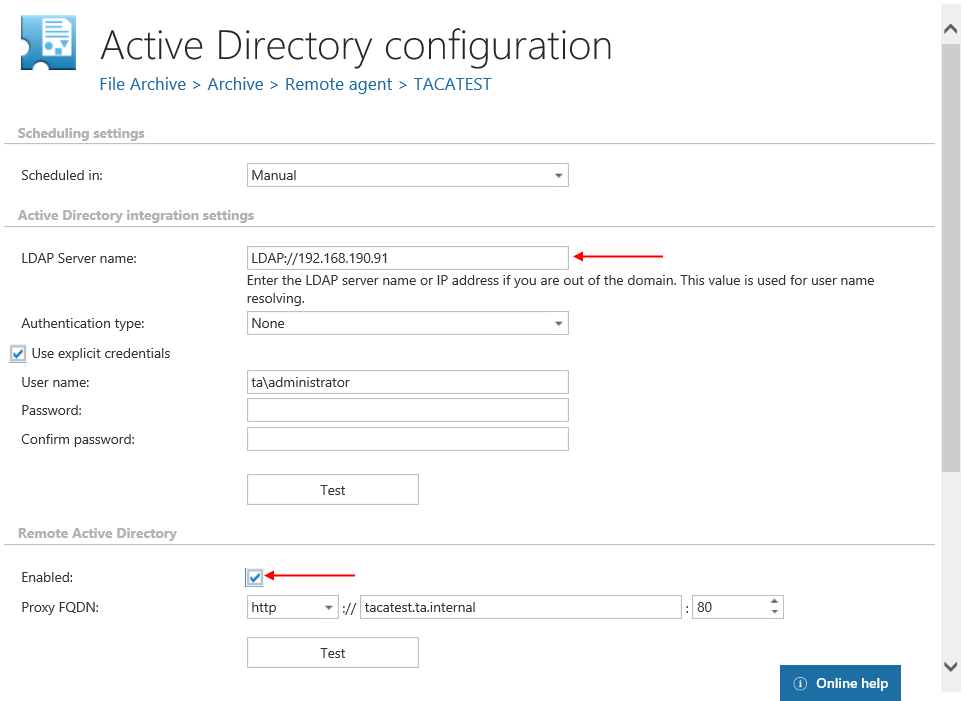Viewport: 967px width, 701px height.
Task: Open the Scheduled in dropdown
Action: coord(407,175)
